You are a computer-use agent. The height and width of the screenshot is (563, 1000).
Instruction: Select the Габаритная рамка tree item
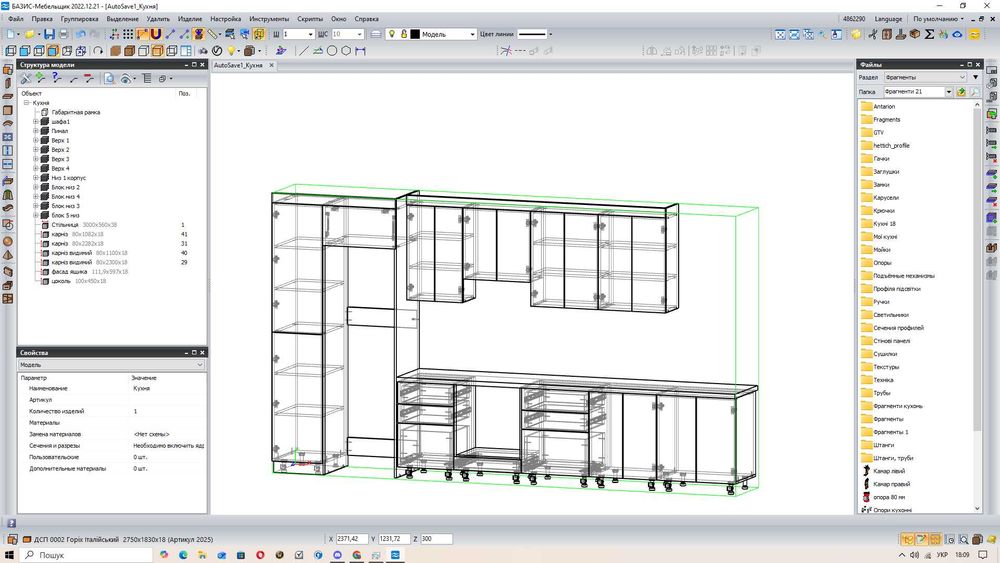click(x=75, y=112)
